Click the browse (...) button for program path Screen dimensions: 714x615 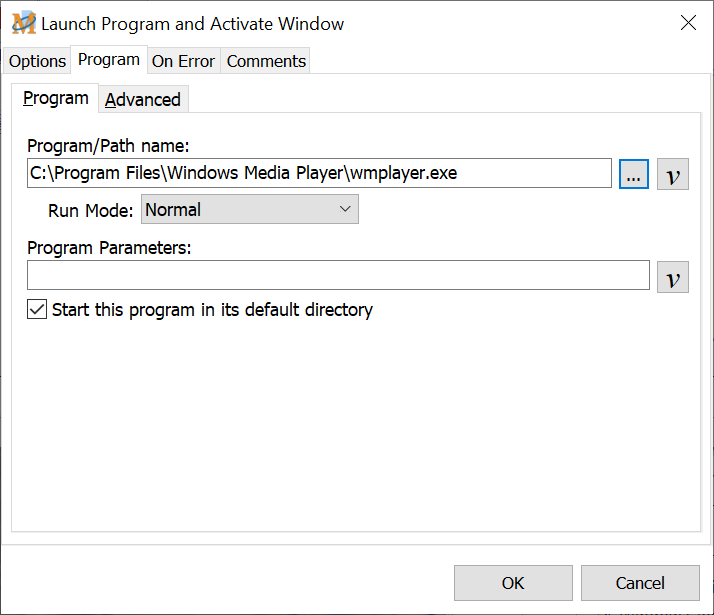pyautogui.click(x=634, y=174)
